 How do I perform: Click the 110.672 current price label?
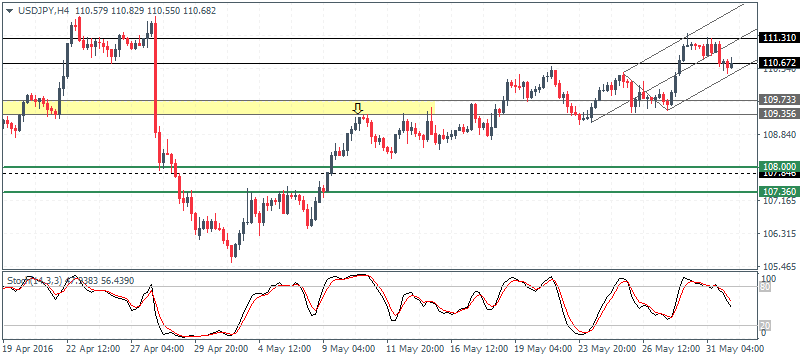pos(779,63)
